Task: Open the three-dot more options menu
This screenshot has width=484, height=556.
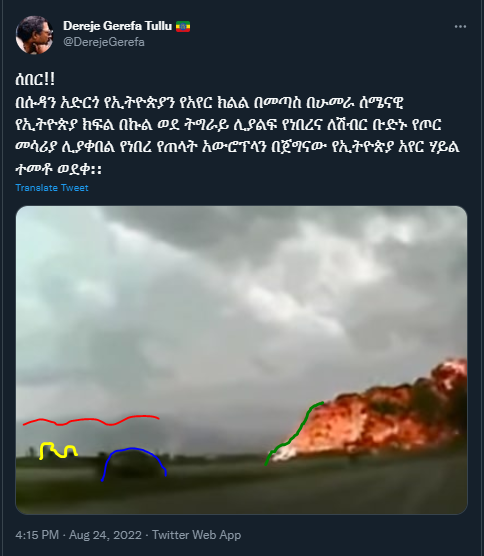Action: point(460,27)
